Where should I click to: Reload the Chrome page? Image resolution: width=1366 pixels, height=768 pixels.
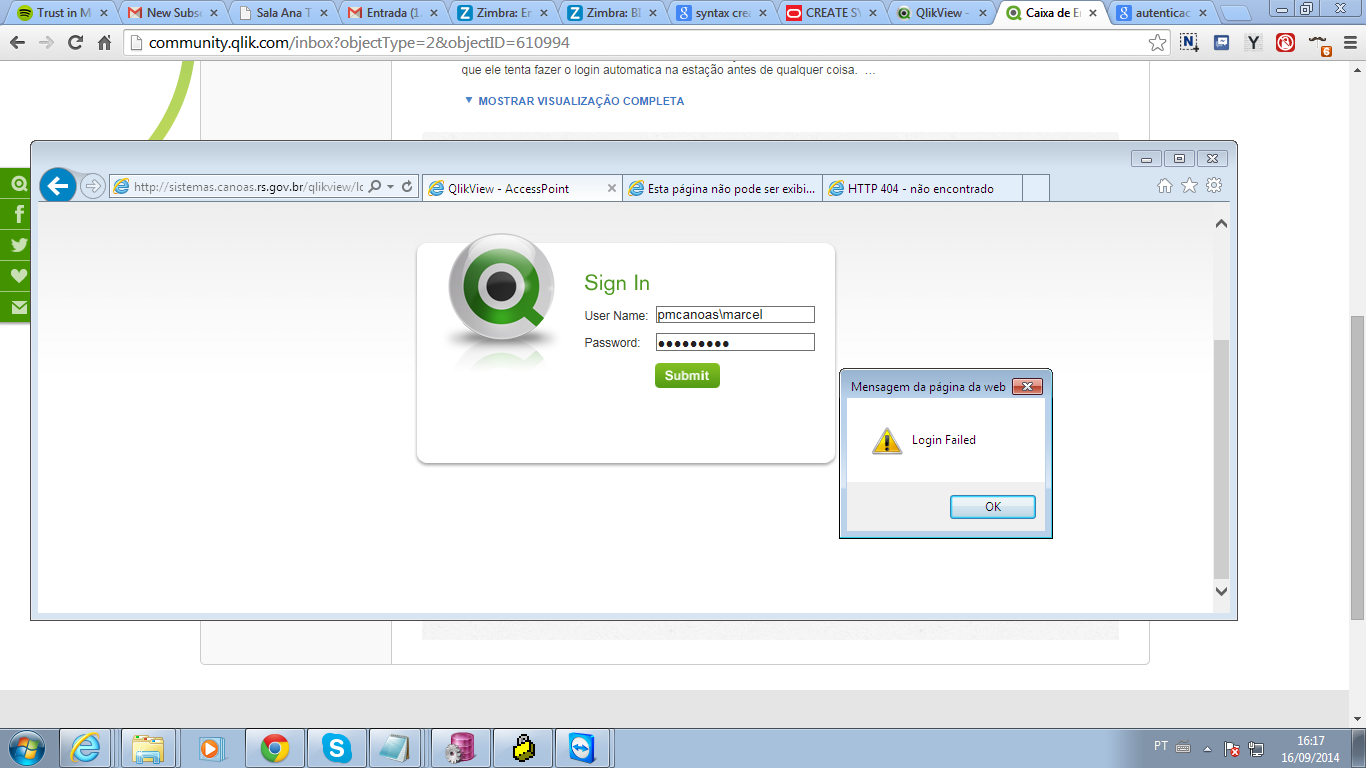(x=75, y=43)
